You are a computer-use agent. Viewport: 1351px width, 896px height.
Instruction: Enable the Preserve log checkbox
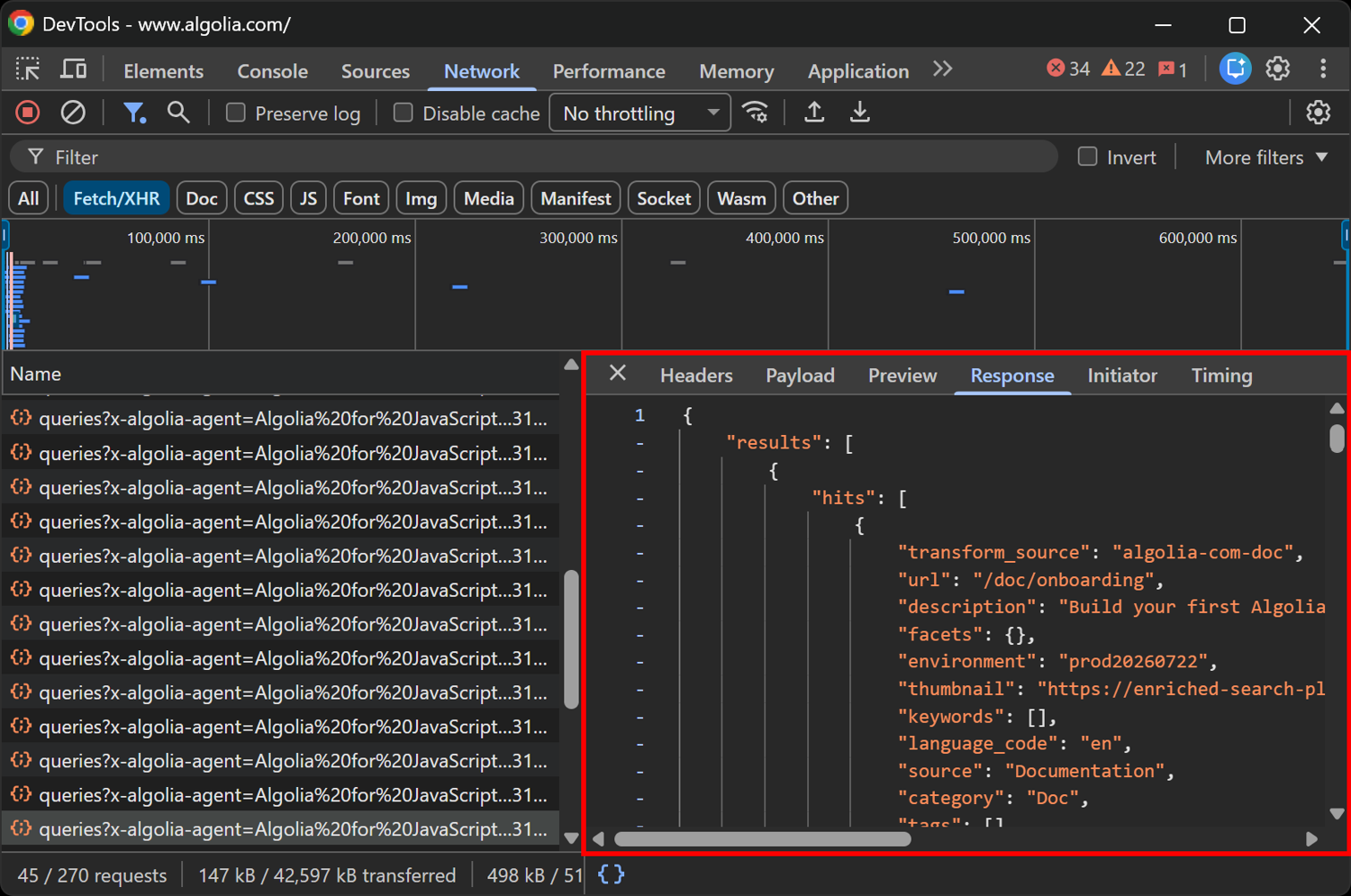[236, 113]
